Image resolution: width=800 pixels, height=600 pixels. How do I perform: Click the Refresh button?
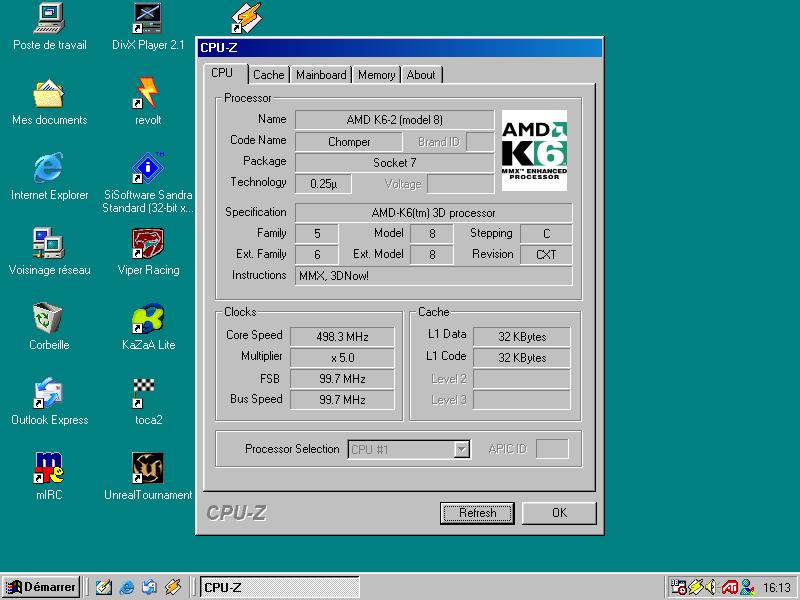click(477, 513)
